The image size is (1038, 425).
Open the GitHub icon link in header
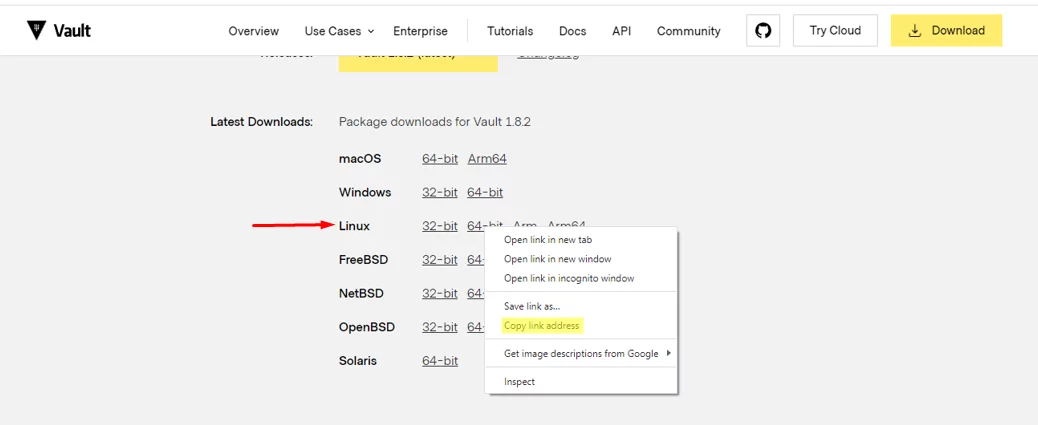pos(763,30)
